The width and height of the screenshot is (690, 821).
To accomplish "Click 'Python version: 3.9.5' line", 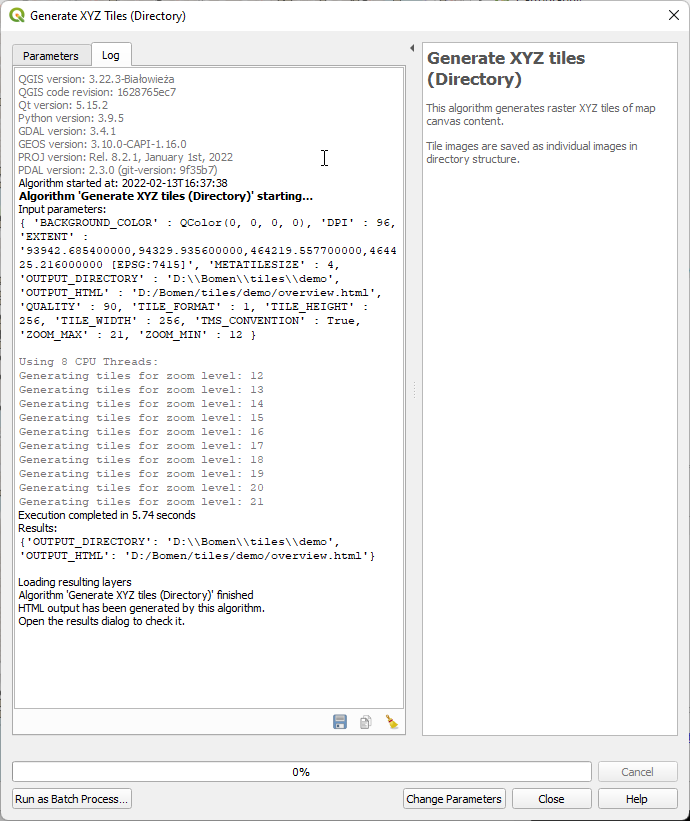I will pos(71,118).
